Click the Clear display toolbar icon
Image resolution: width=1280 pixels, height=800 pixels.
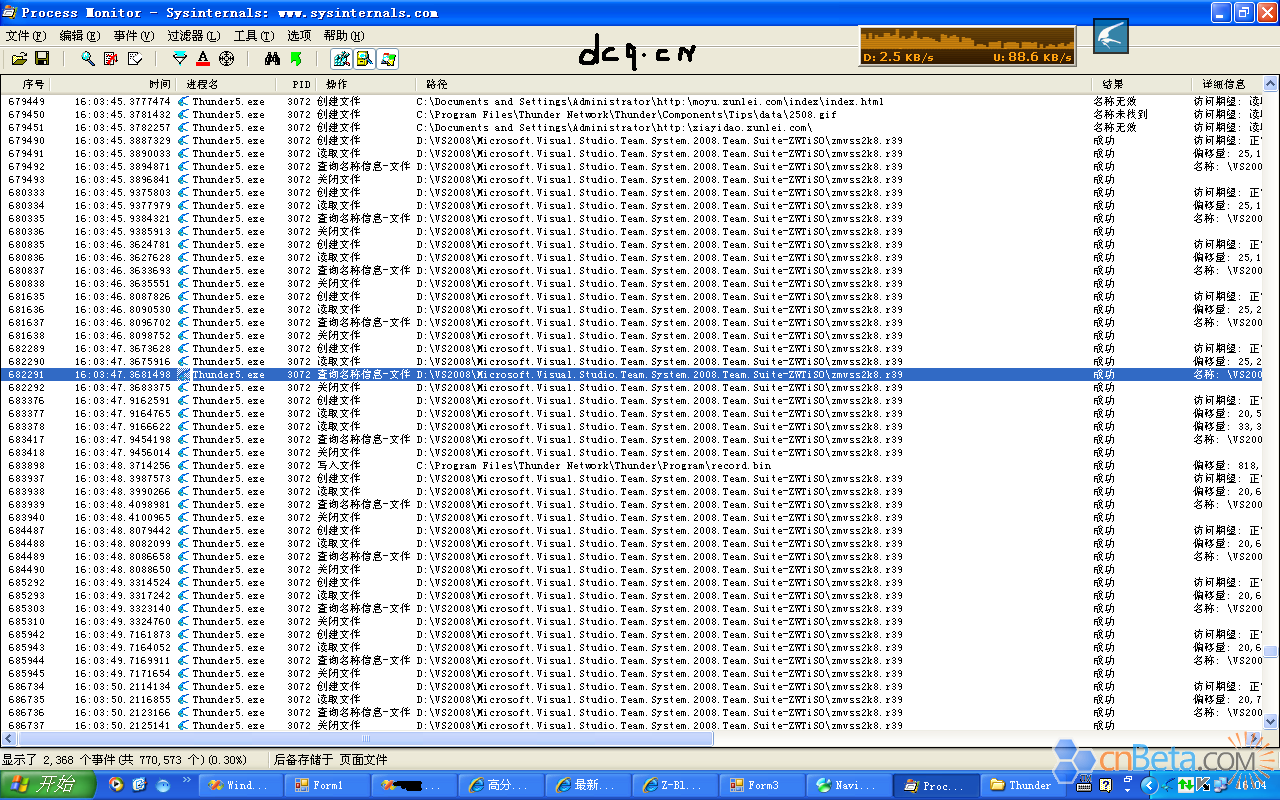pos(135,59)
